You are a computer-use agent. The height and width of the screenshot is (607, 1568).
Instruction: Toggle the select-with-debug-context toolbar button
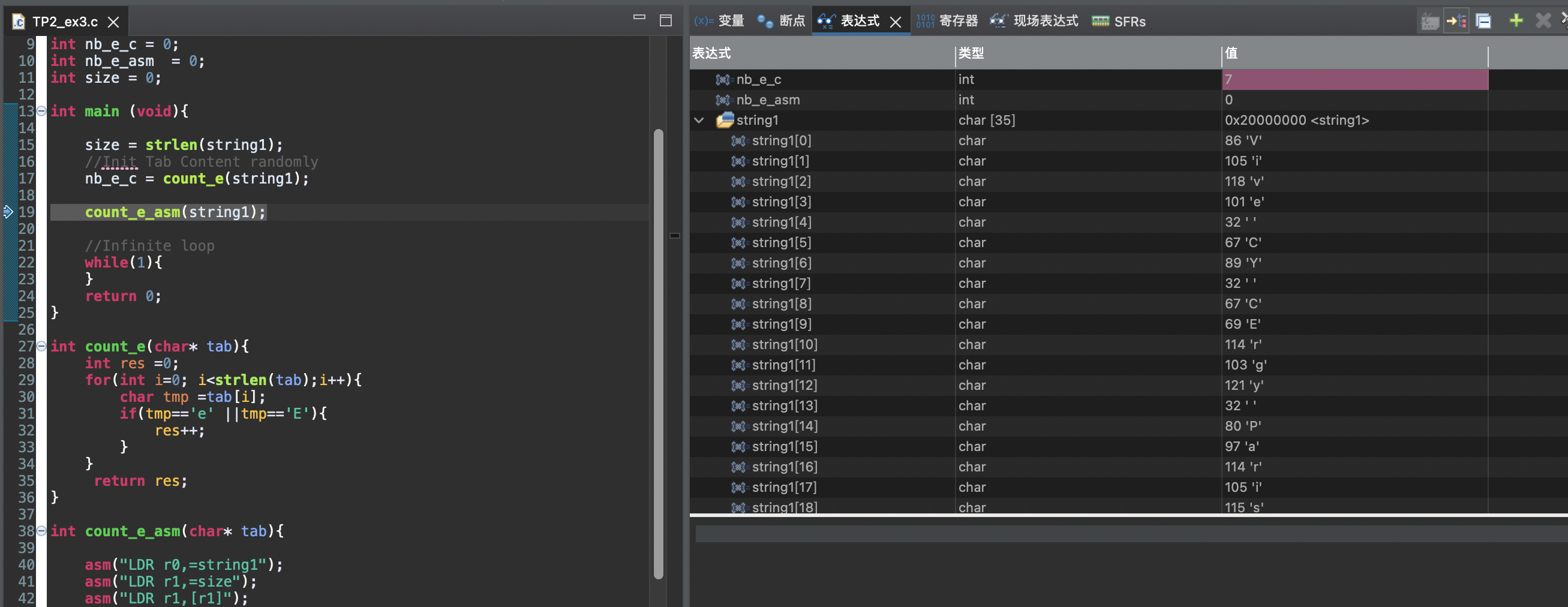[x=1456, y=22]
